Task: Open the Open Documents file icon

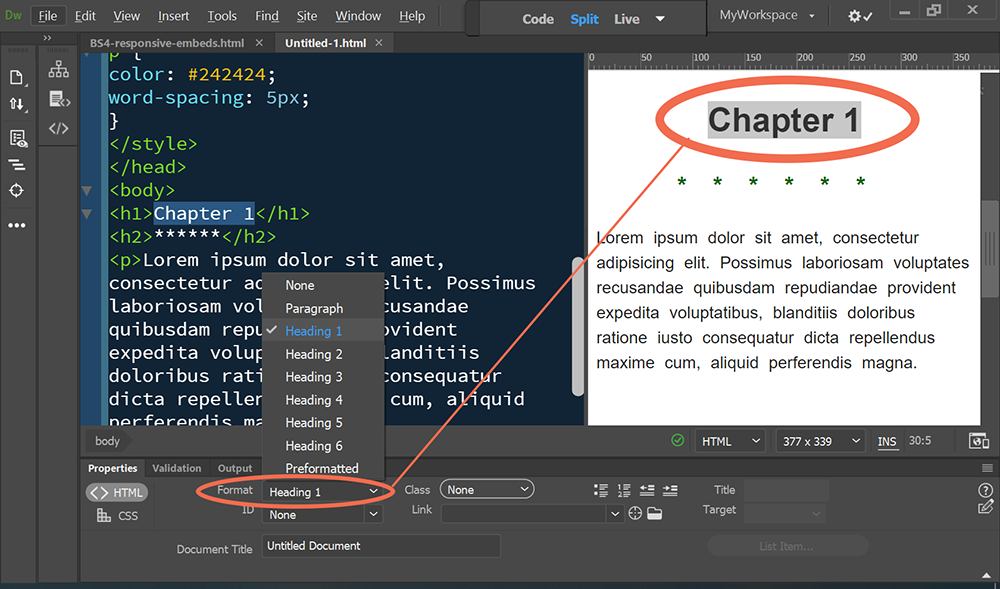Action: click(16, 78)
